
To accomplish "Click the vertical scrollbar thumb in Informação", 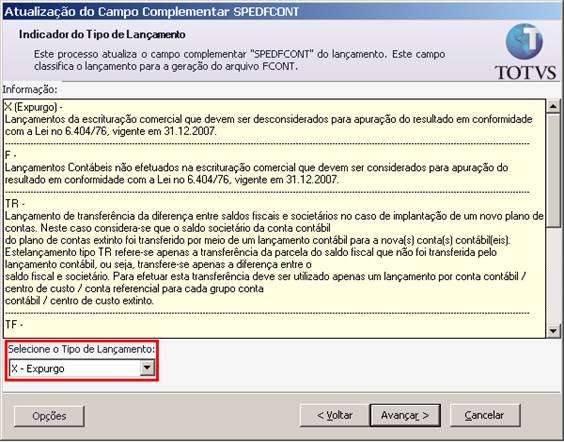I will [553, 170].
